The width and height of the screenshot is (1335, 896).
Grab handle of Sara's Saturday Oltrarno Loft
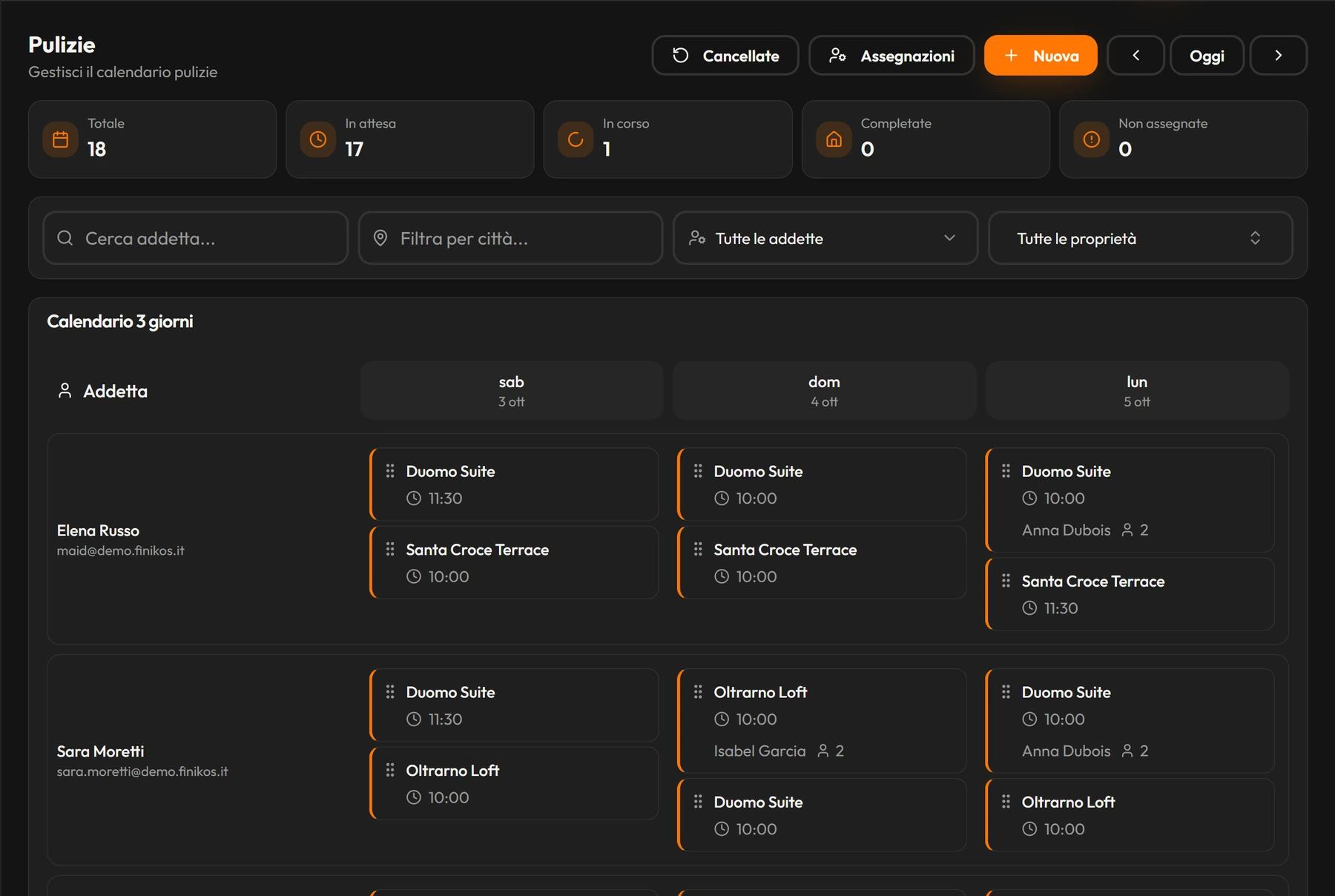[x=390, y=771]
